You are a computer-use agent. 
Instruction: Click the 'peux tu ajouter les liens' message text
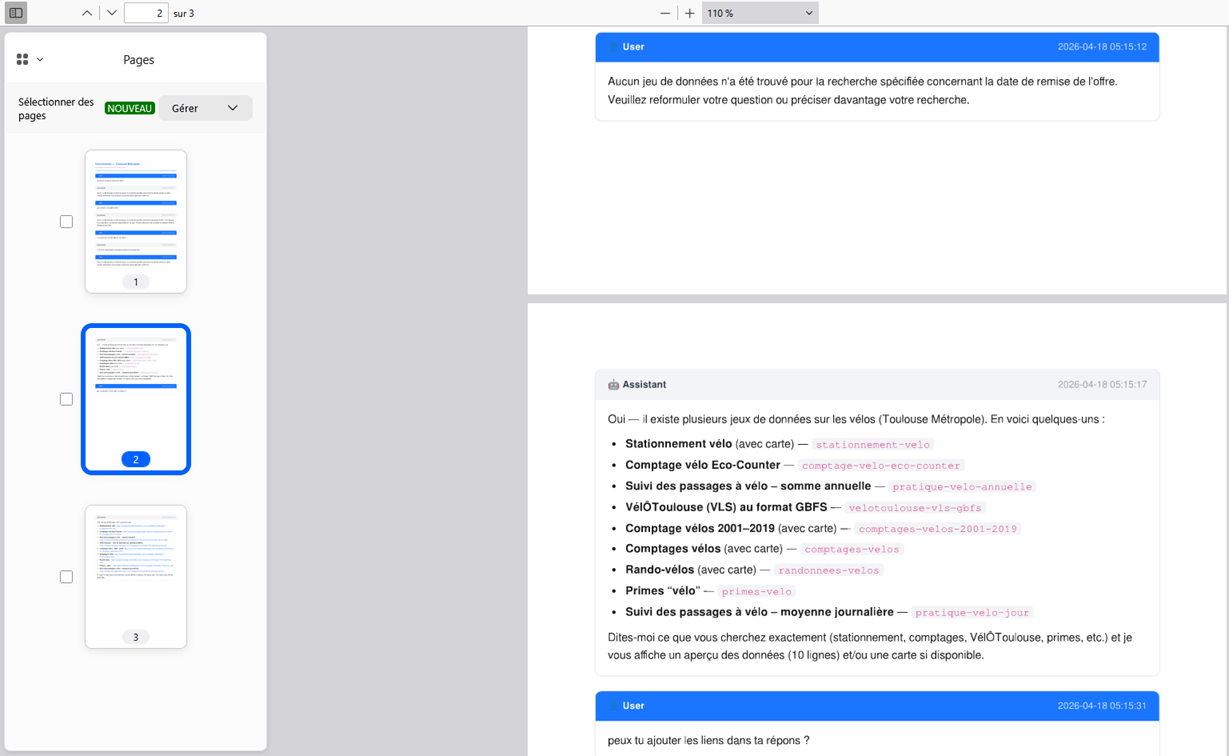coord(708,741)
